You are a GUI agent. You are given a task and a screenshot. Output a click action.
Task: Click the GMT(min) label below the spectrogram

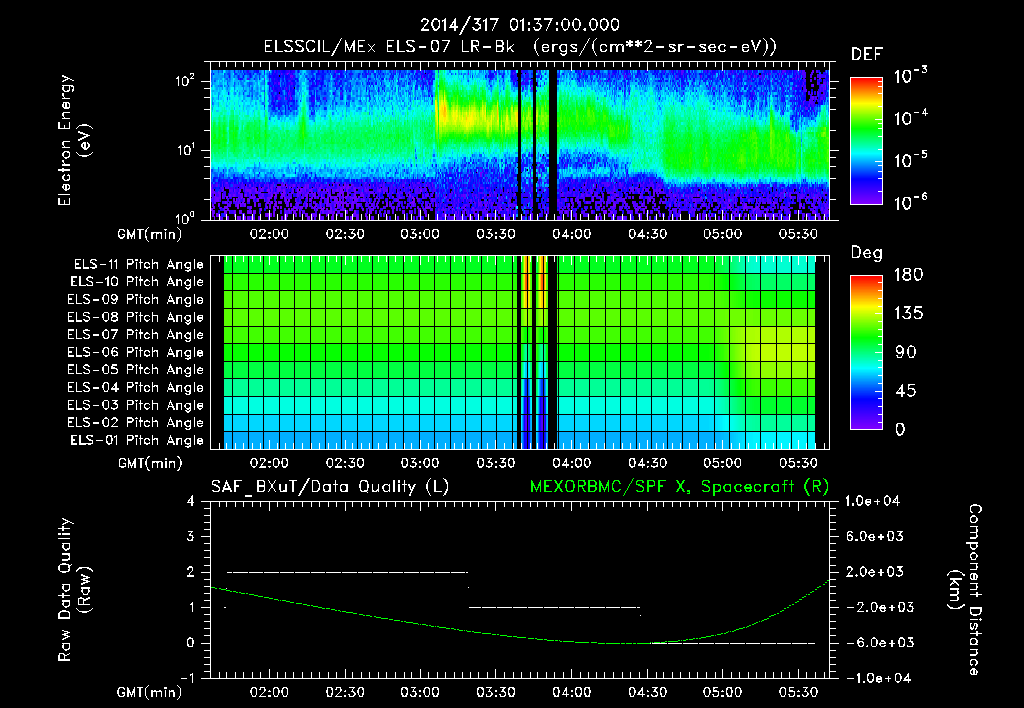[x=149, y=234]
